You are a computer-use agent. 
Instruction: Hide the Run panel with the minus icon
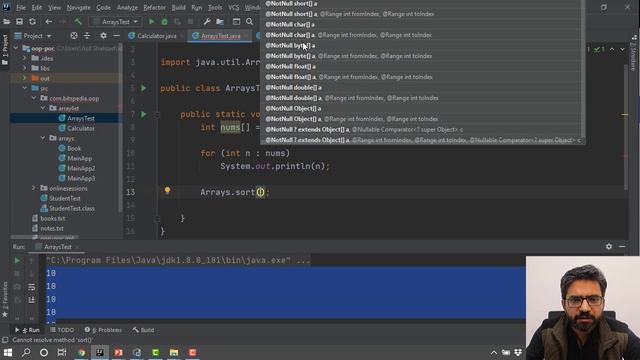pos(622,247)
